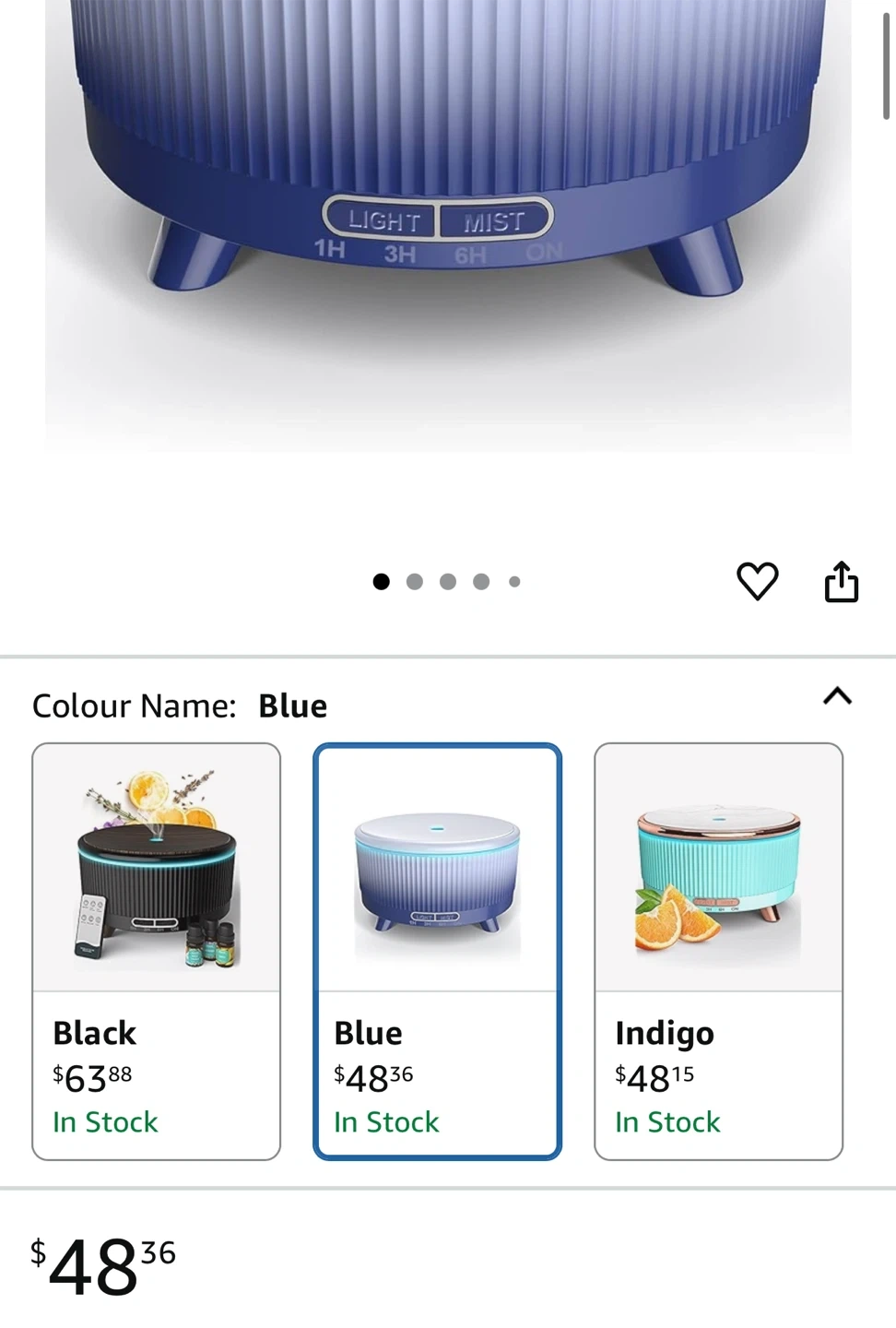
Task: Click the large $48.36 price
Action: pyautogui.click(x=102, y=1265)
